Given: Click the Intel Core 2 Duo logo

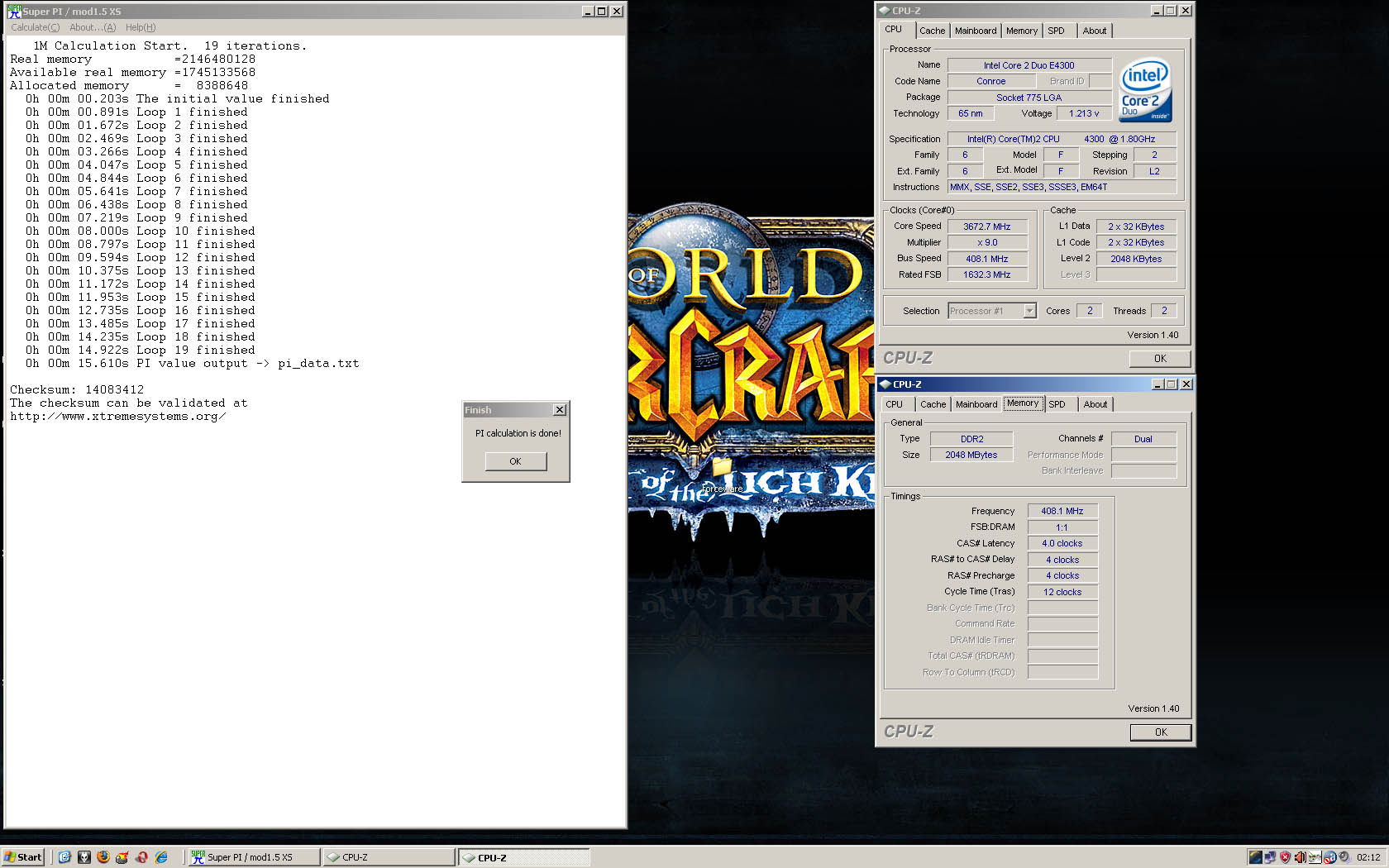Looking at the screenshot, I should [1146, 89].
